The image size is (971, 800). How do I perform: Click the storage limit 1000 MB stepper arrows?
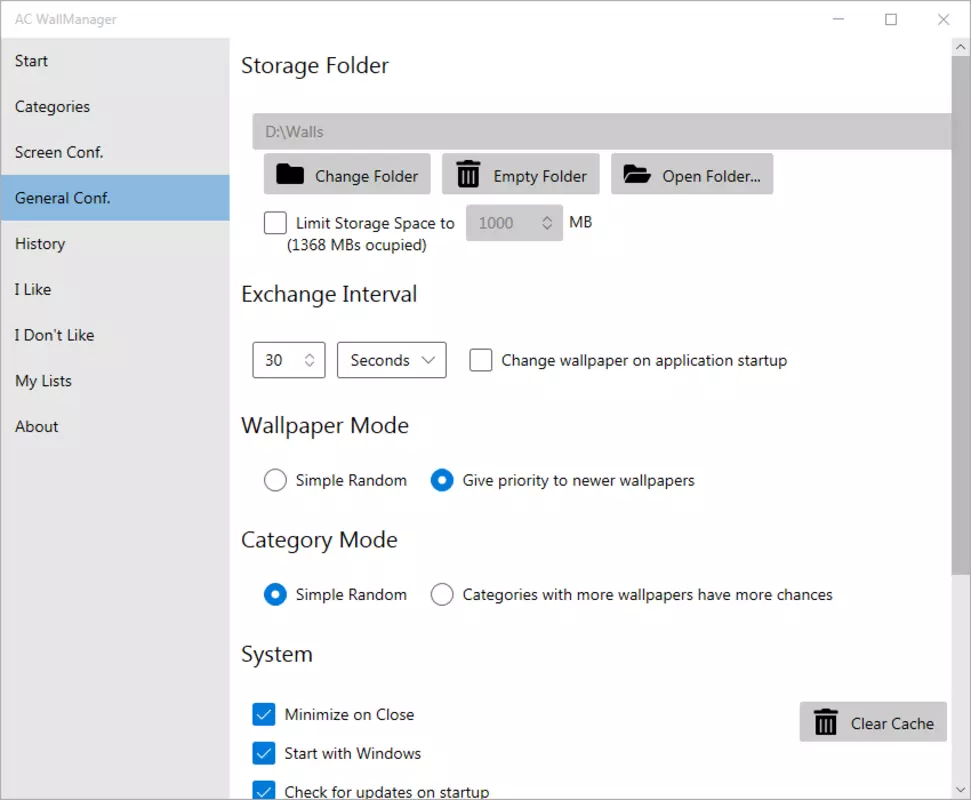pyautogui.click(x=547, y=223)
